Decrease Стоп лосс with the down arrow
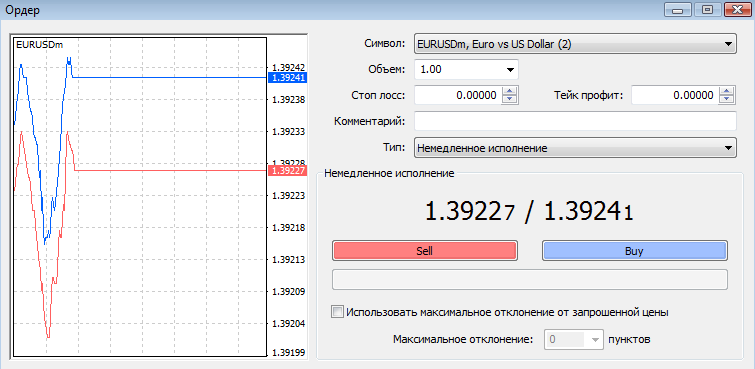Image resolution: width=755 pixels, height=369 pixels. click(x=509, y=99)
